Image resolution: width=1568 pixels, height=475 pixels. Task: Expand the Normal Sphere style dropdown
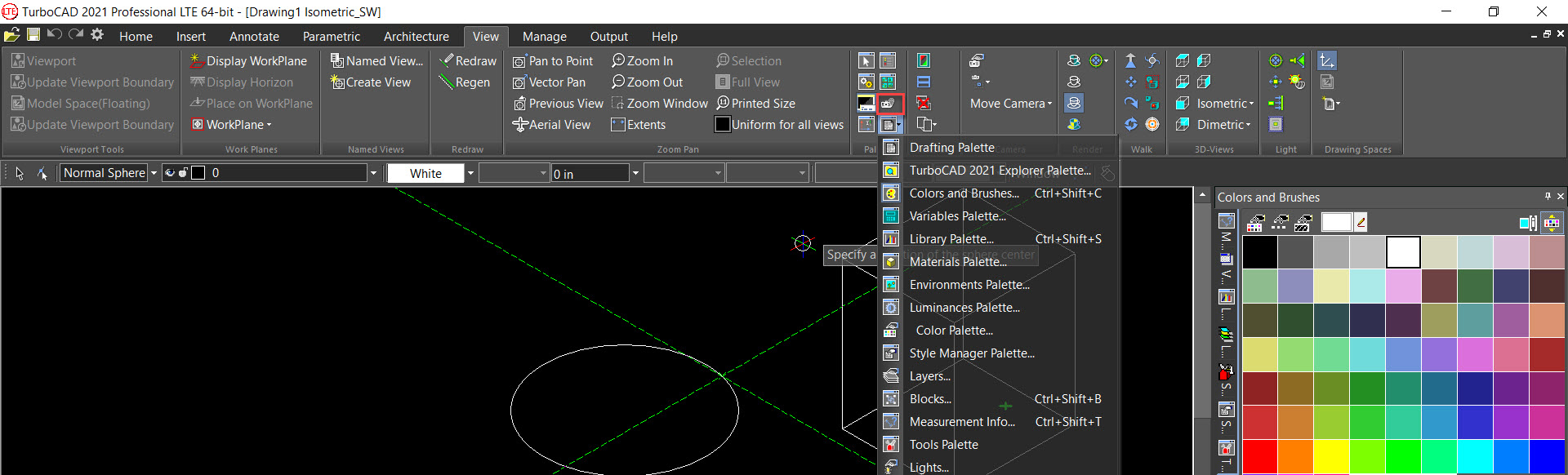(x=154, y=173)
